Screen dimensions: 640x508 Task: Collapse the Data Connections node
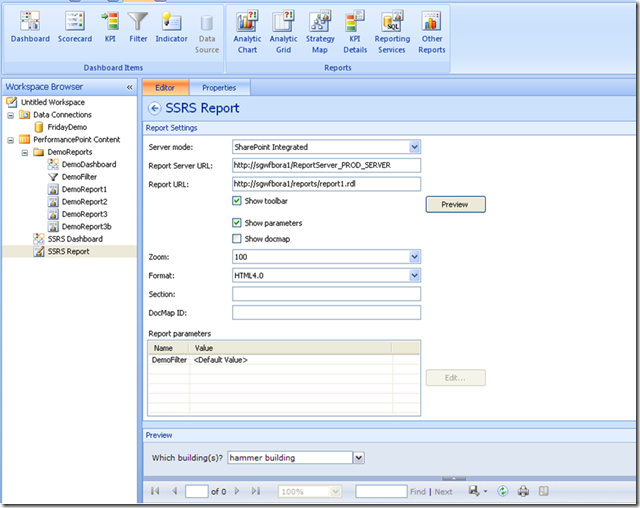pos(11,115)
